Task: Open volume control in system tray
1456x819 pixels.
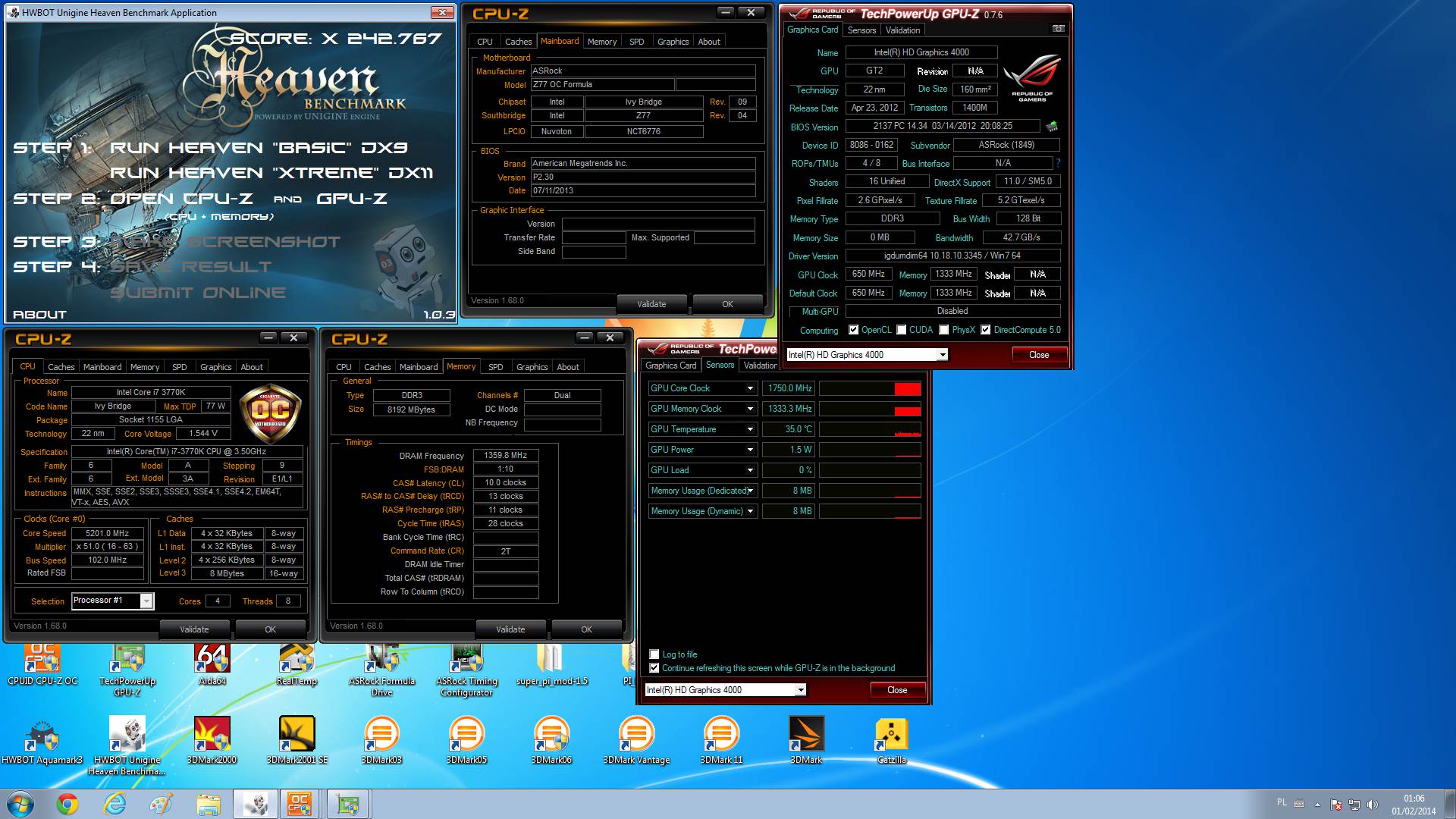Action: [x=1371, y=805]
